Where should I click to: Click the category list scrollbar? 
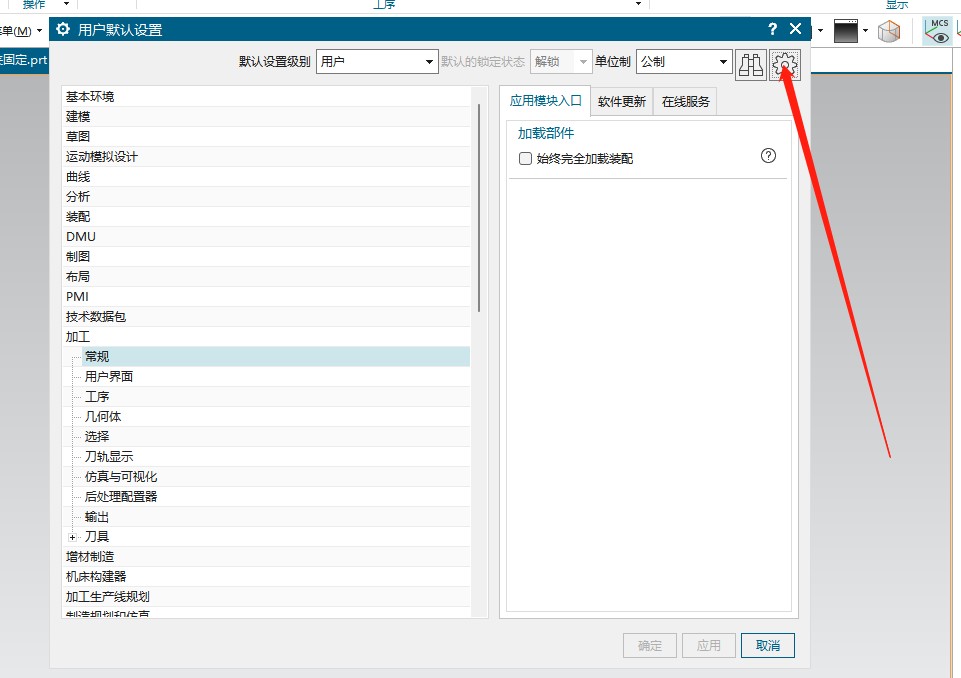click(479, 208)
